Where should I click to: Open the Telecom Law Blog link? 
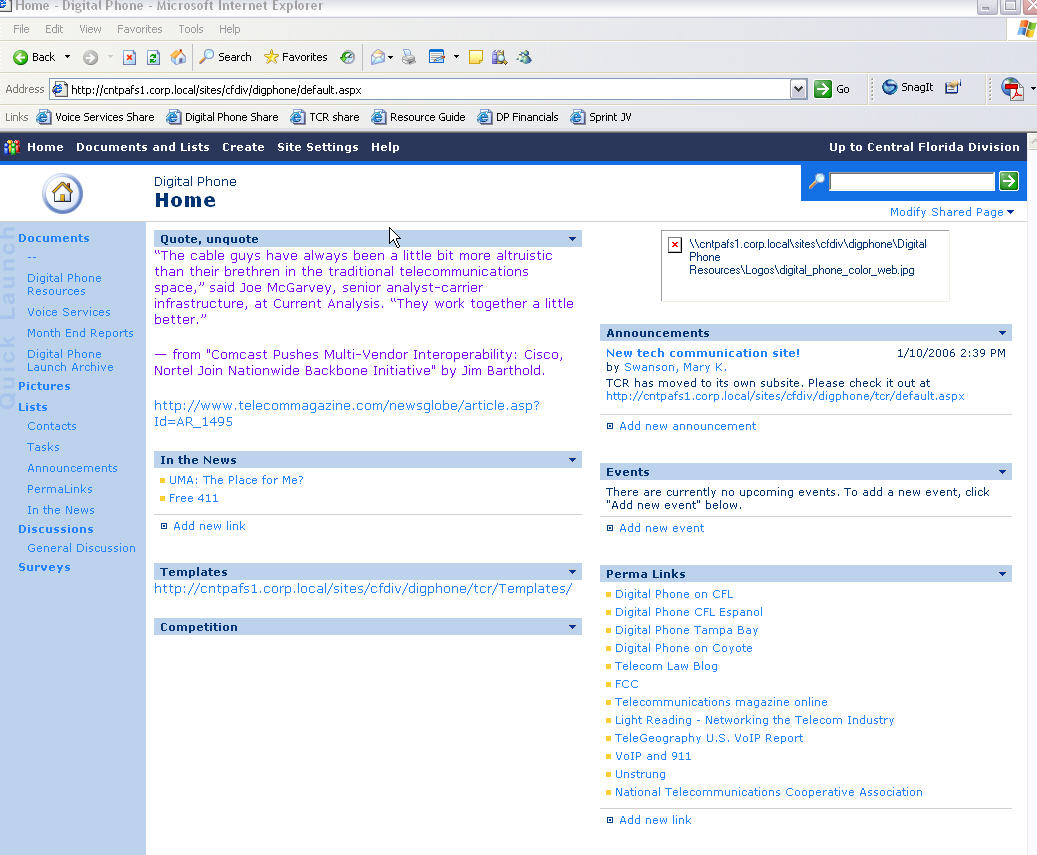[666, 666]
